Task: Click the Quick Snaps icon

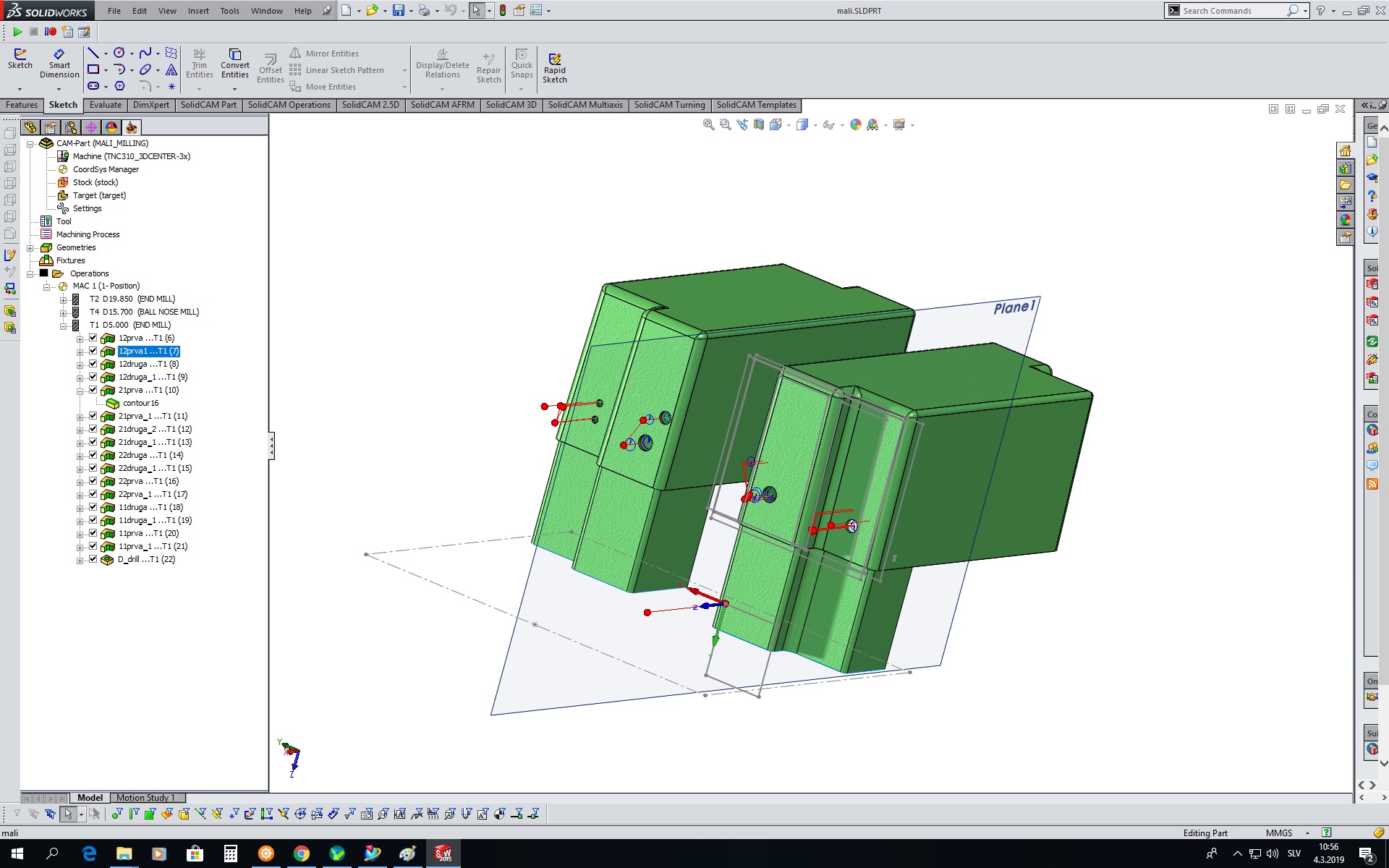Action: (x=522, y=63)
